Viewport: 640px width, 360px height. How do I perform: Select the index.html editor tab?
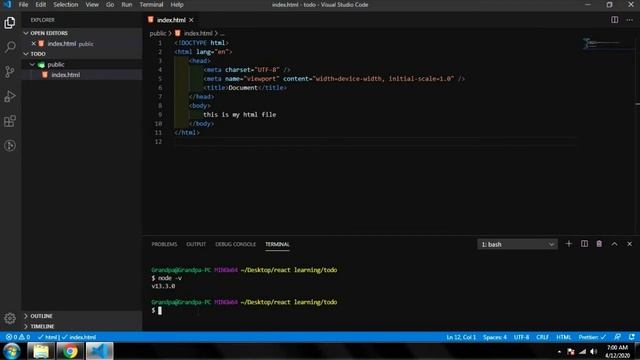pyautogui.click(x=171, y=20)
